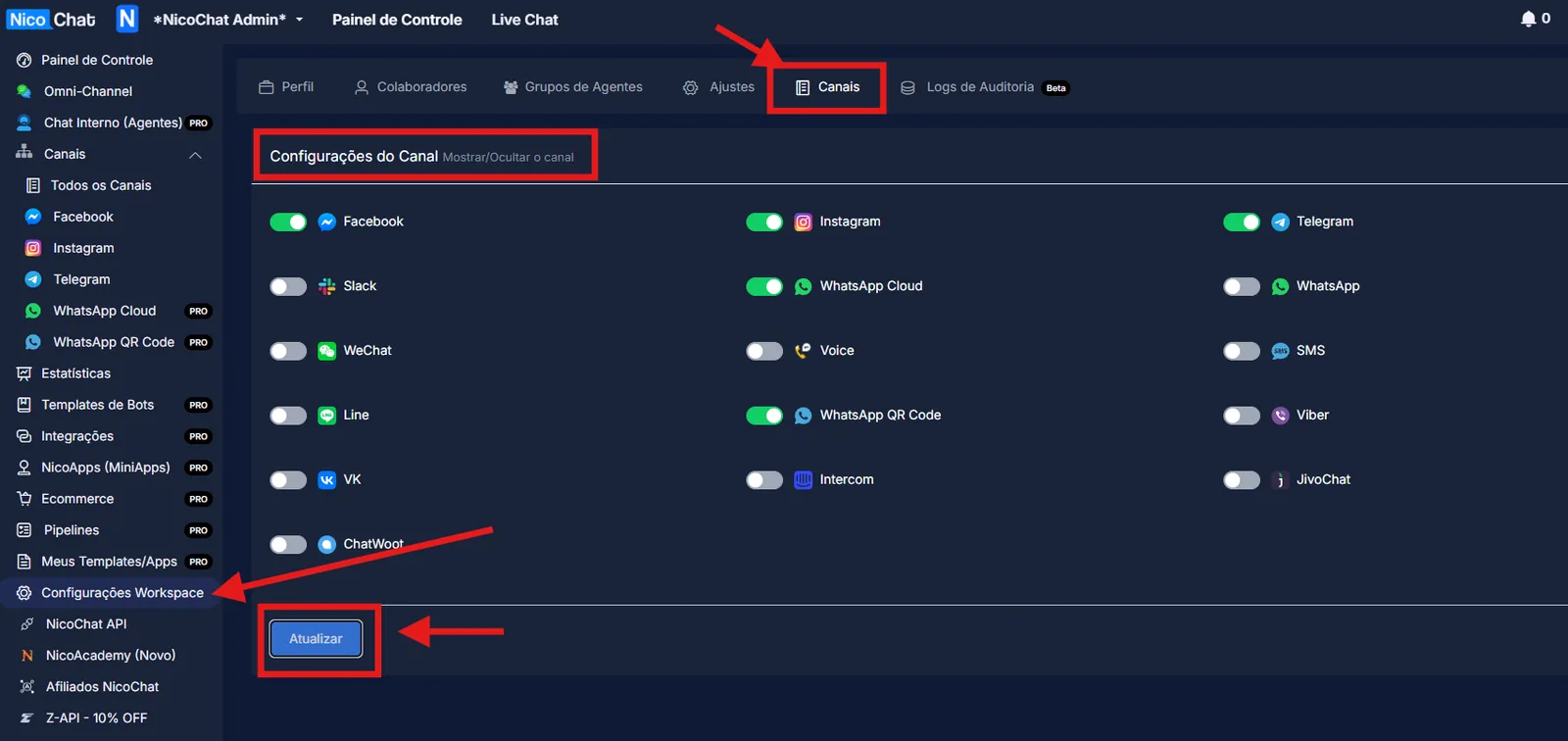Click the Painel de Controle gauge icon in sidebar
This screenshot has width=1568, height=741.
click(x=24, y=60)
